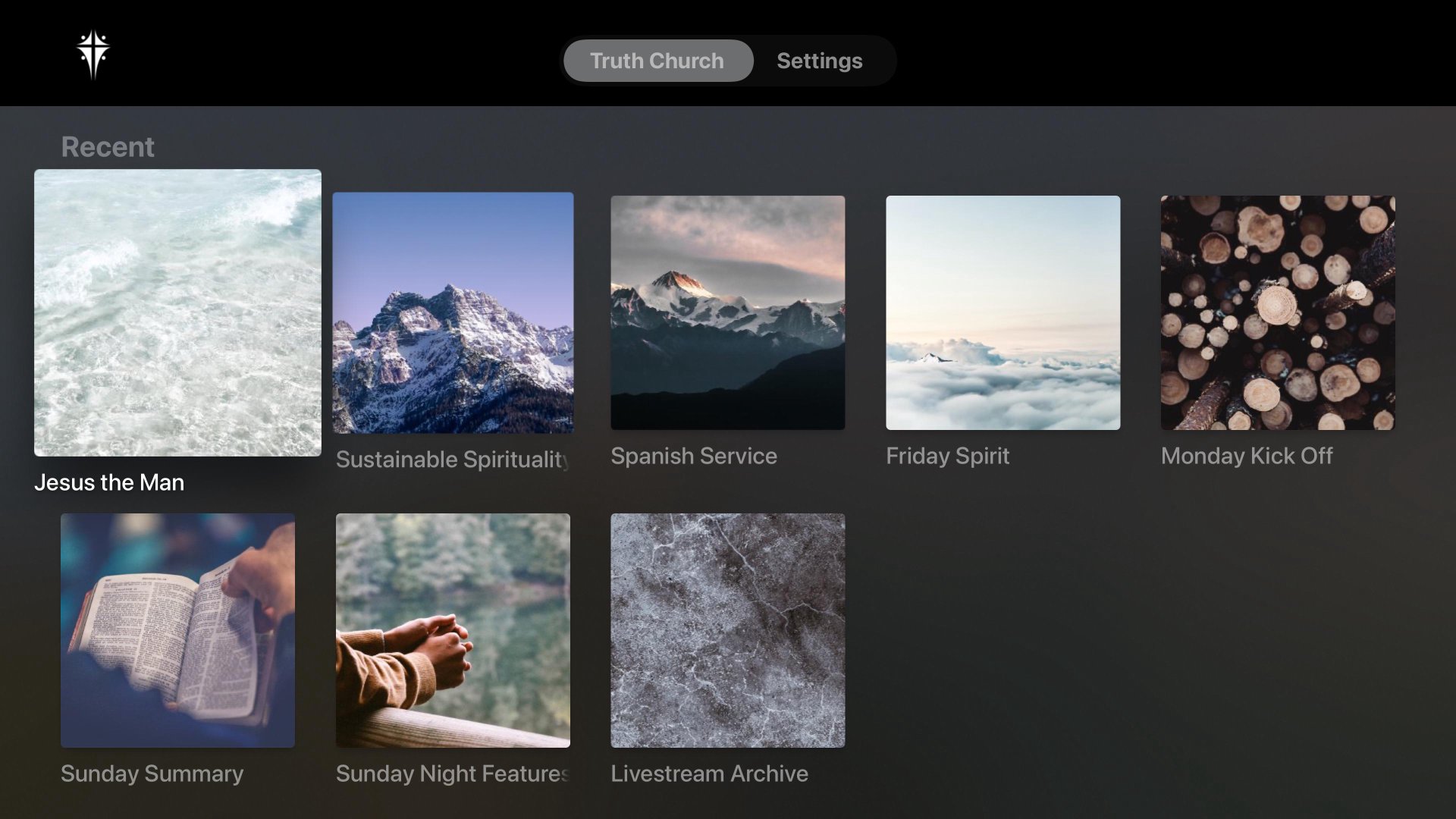Click the Sustainable Spirituality label text
This screenshot has width=1456, height=819.
click(x=453, y=459)
